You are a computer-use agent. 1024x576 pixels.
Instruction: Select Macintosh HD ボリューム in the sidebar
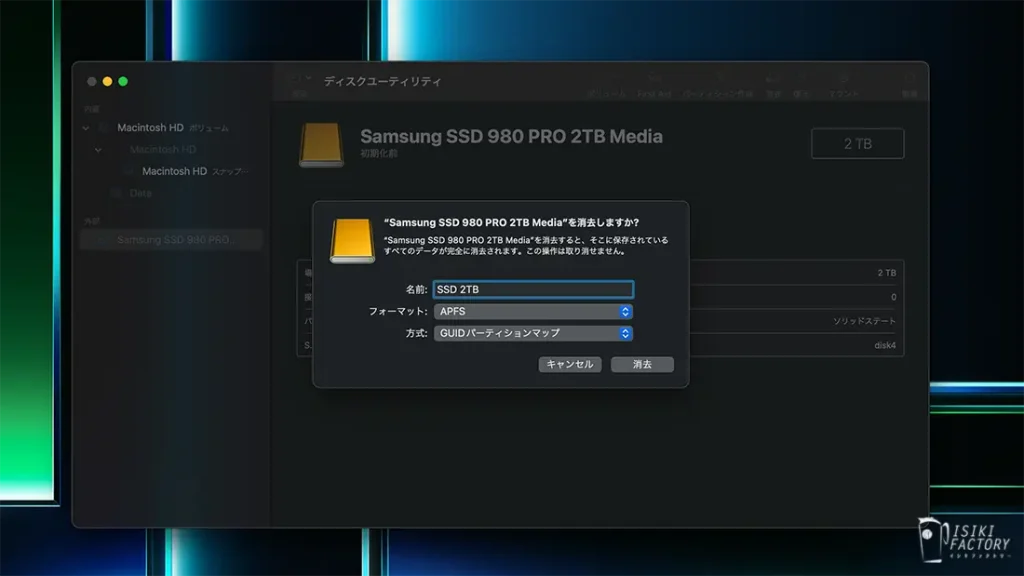(x=172, y=128)
